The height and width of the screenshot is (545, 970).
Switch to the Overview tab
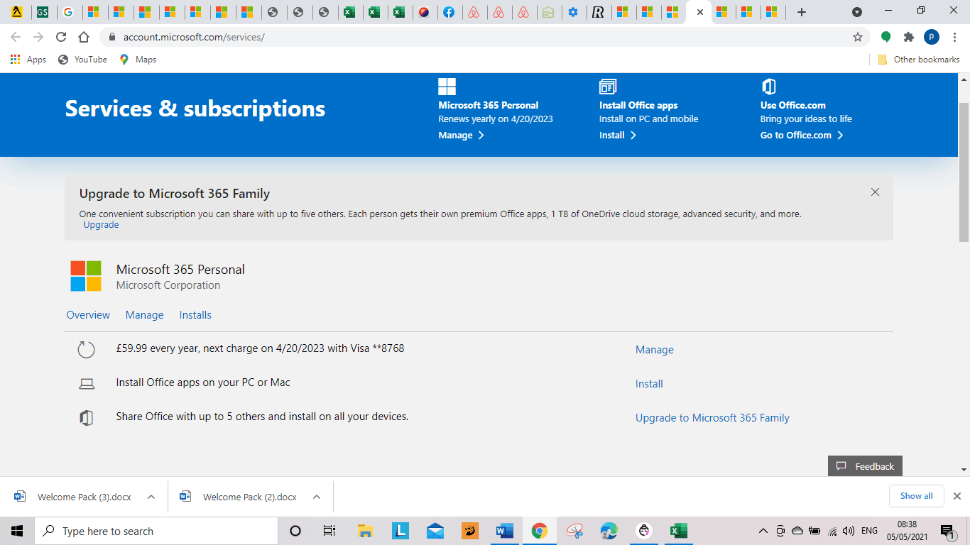click(x=88, y=315)
